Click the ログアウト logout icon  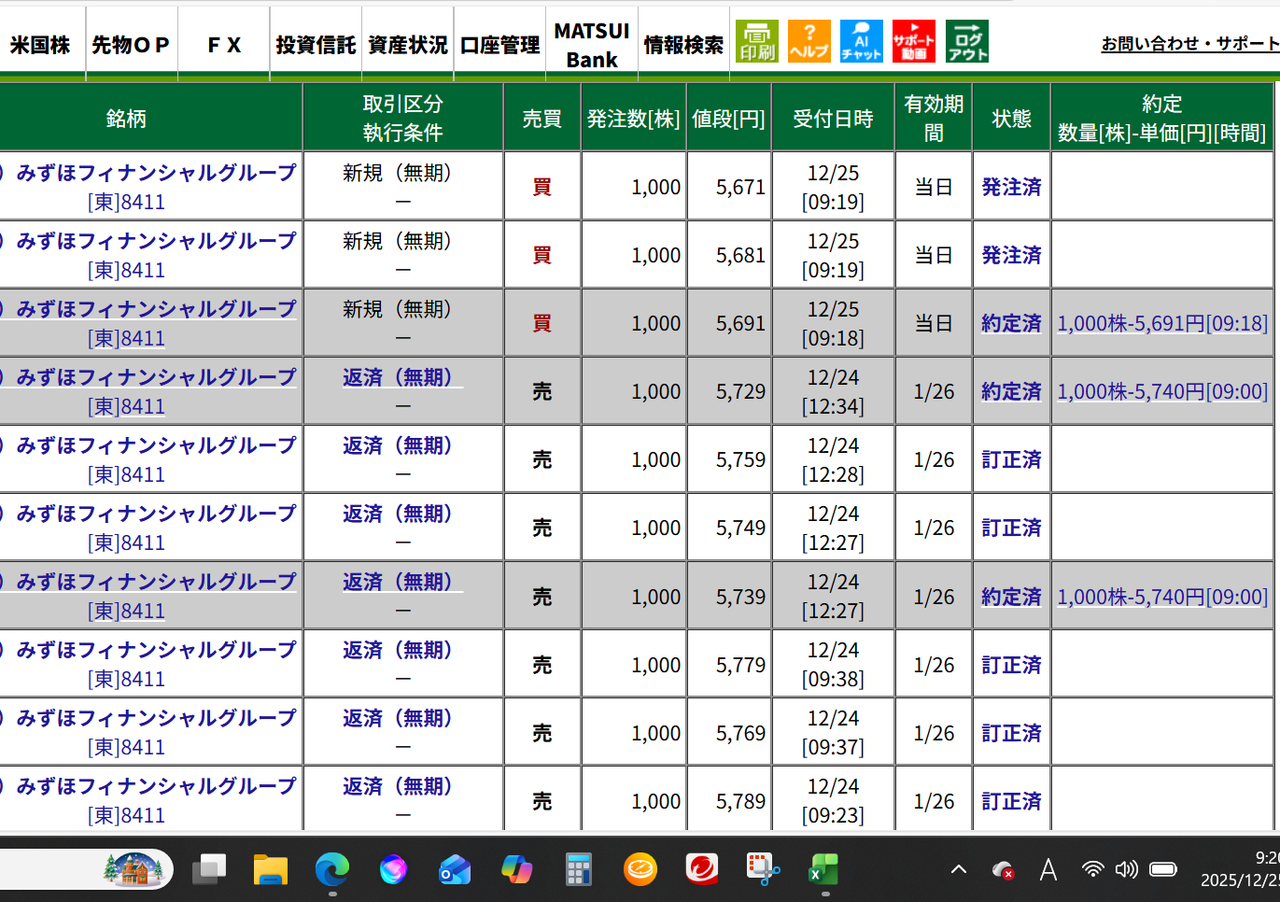966,41
